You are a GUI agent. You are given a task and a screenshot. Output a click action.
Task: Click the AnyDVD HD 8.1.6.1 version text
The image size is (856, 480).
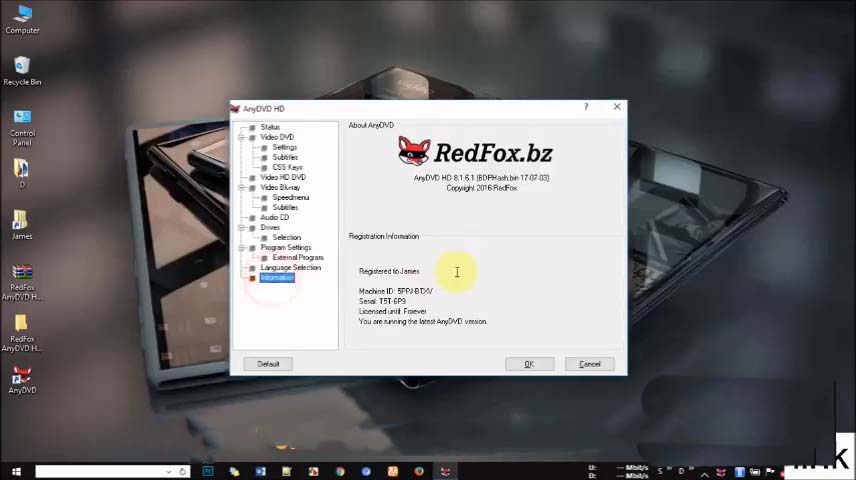482,178
